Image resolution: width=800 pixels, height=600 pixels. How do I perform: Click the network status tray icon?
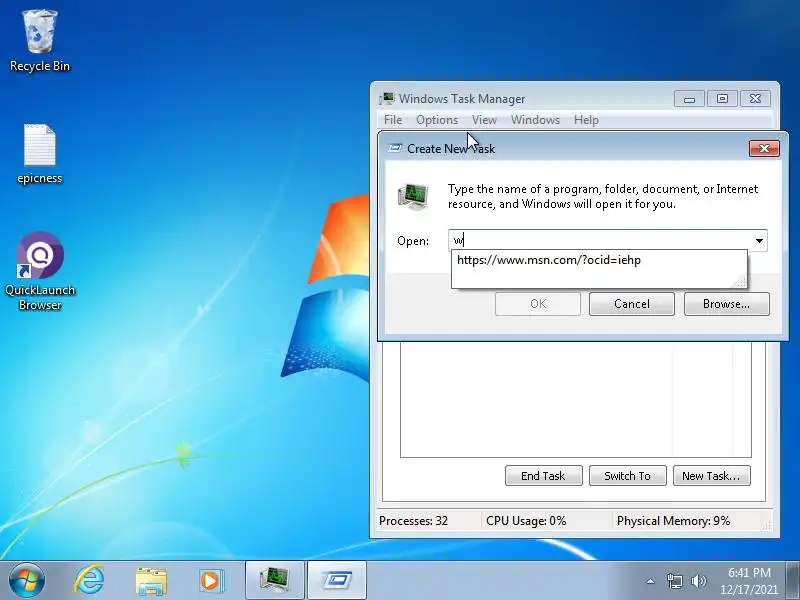pos(674,581)
